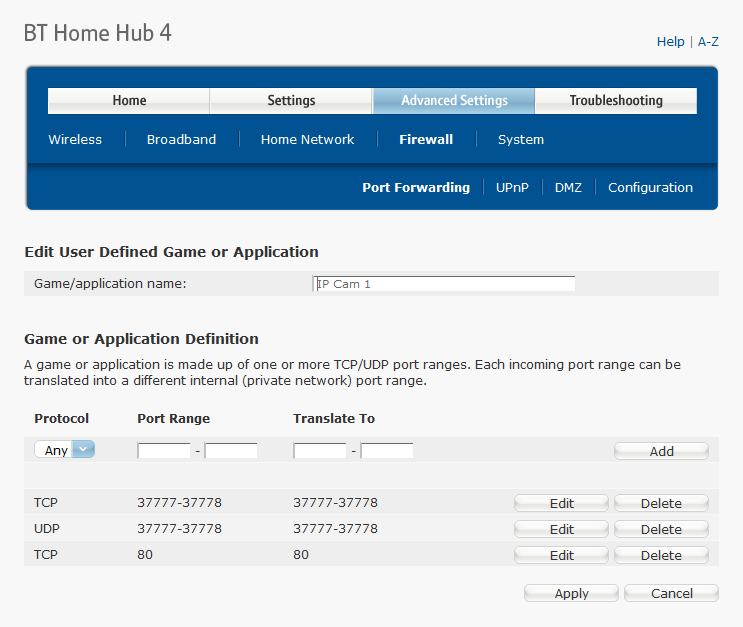Viewport: 743px width, 627px height.
Task: Select the Firewall section
Action: tap(426, 139)
